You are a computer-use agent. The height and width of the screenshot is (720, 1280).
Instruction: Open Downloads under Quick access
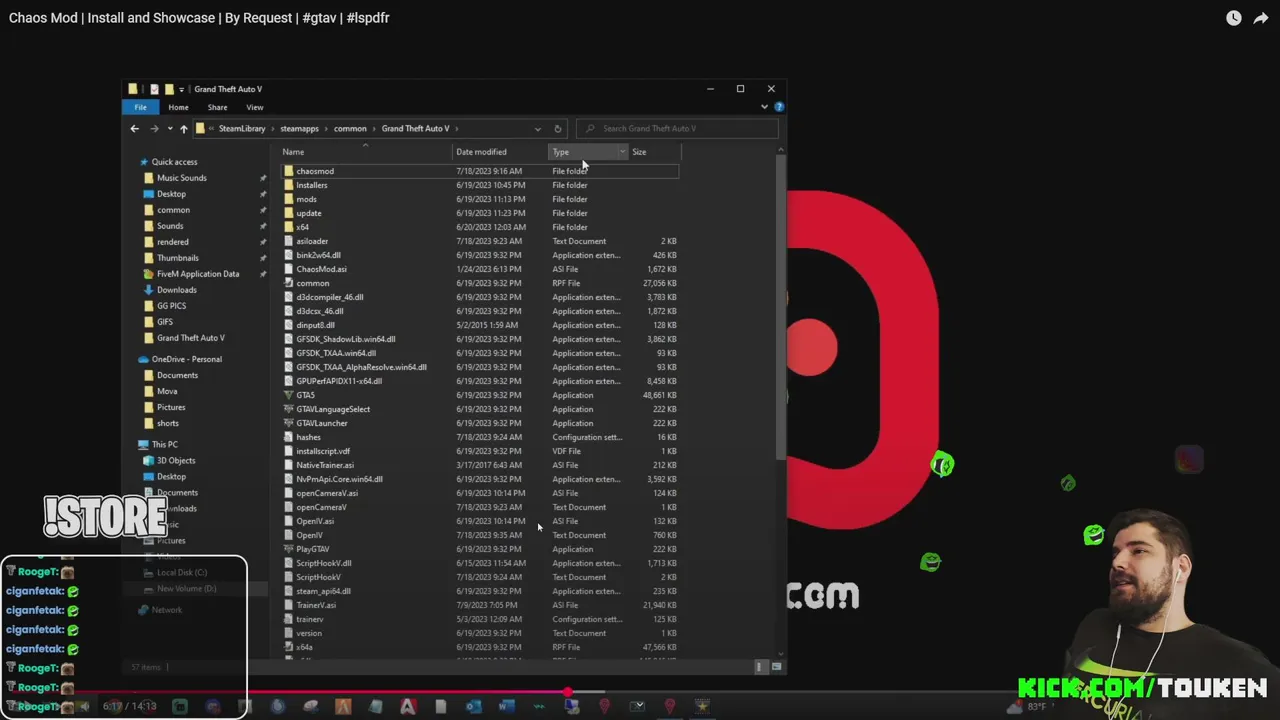point(176,290)
